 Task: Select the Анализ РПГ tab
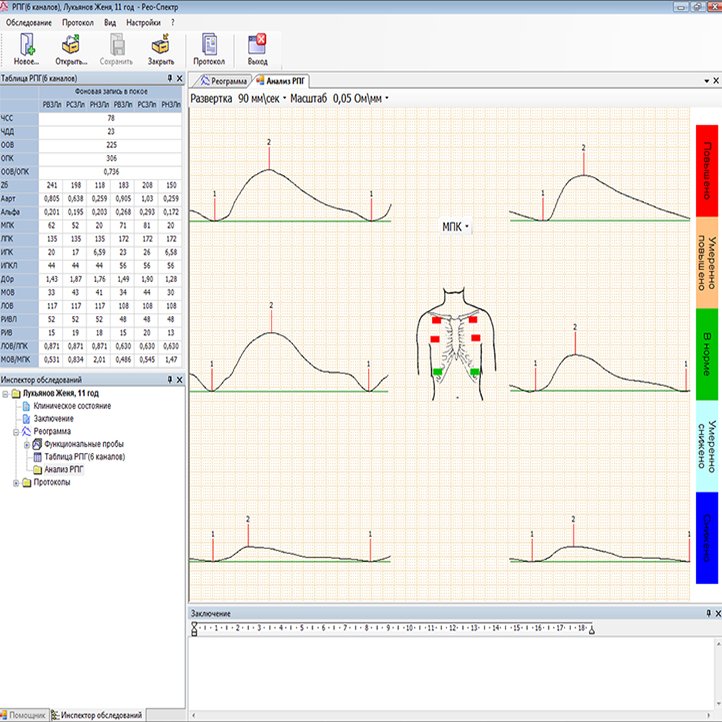(x=281, y=81)
